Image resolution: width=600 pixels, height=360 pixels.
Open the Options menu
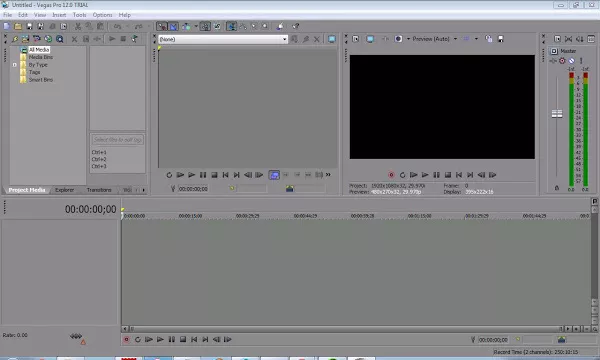pyautogui.click(x=102, y=15)
